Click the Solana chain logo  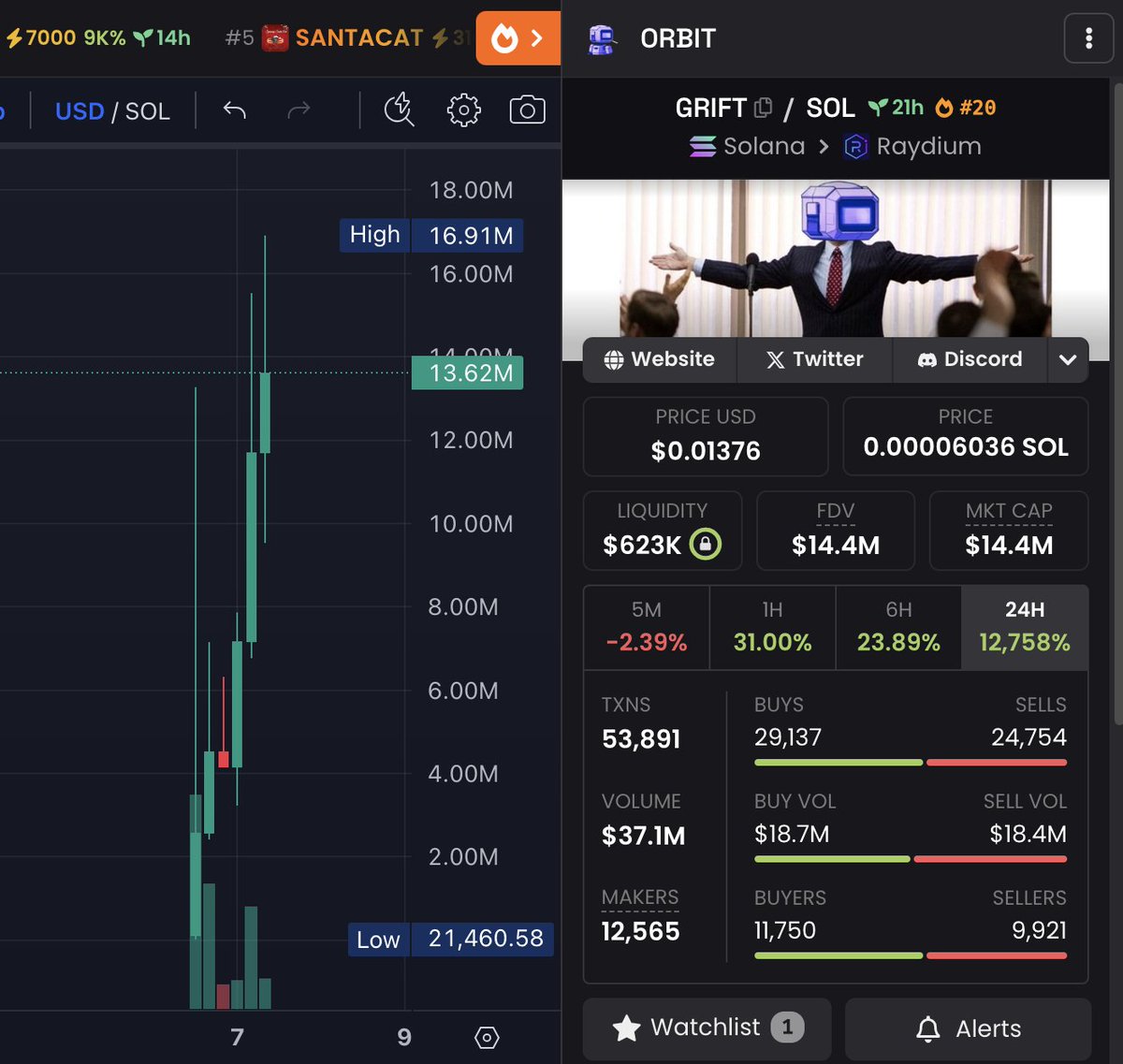coord(703,147)
